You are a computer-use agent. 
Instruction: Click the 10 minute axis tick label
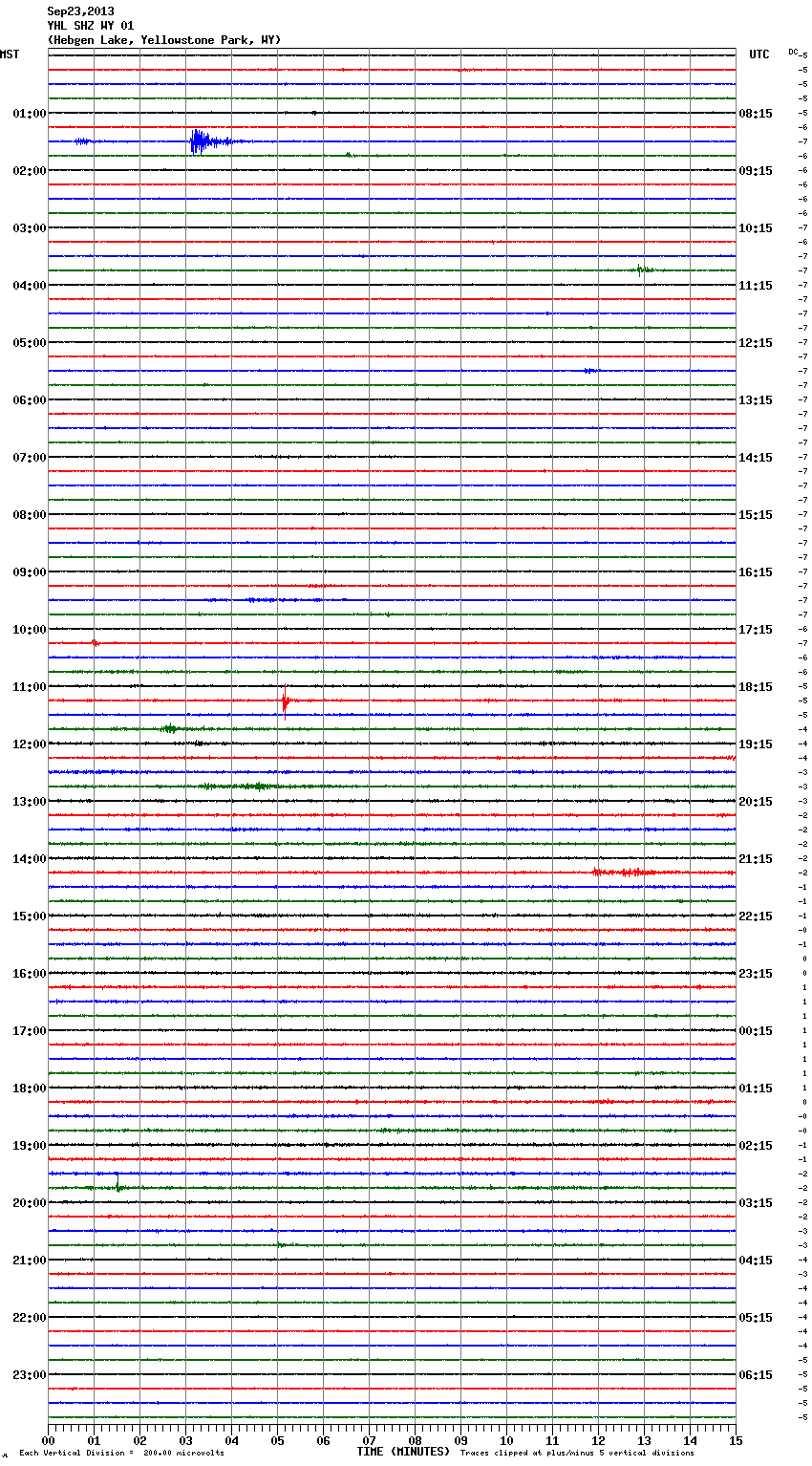506,1440
